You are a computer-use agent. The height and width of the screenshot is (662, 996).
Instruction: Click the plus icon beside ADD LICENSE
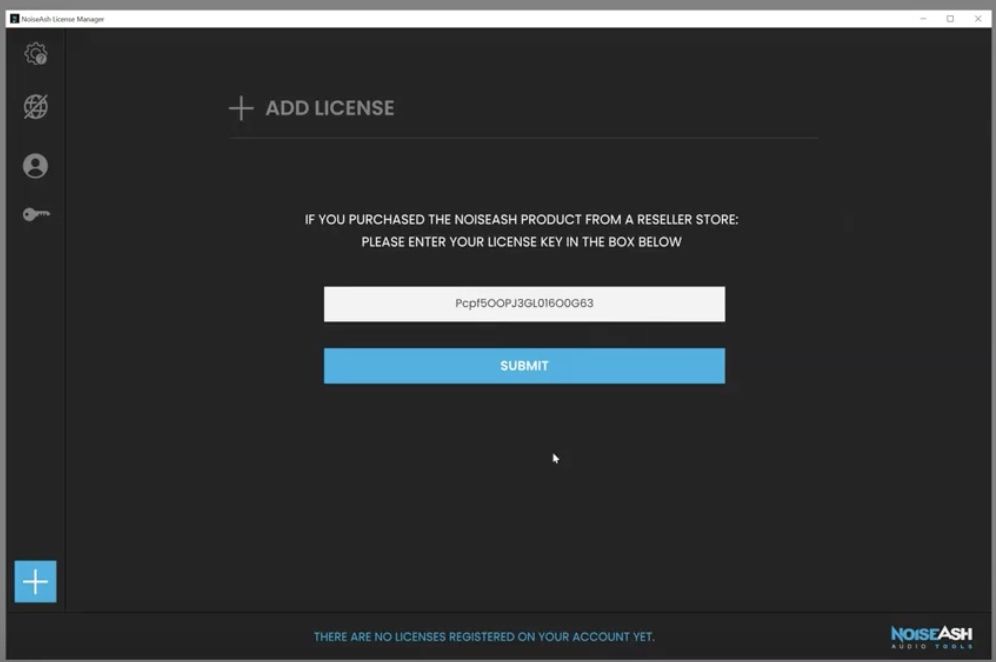coord(241,108)
